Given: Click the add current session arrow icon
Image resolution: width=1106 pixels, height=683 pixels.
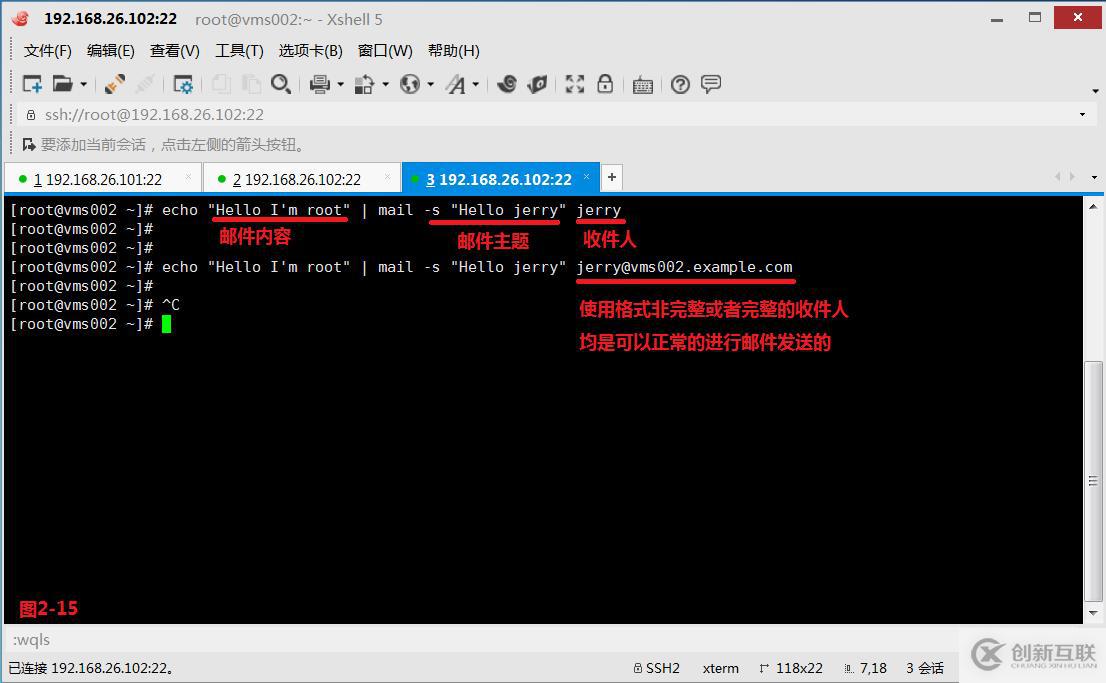Looking at the screenshot, I should point(29,145).
